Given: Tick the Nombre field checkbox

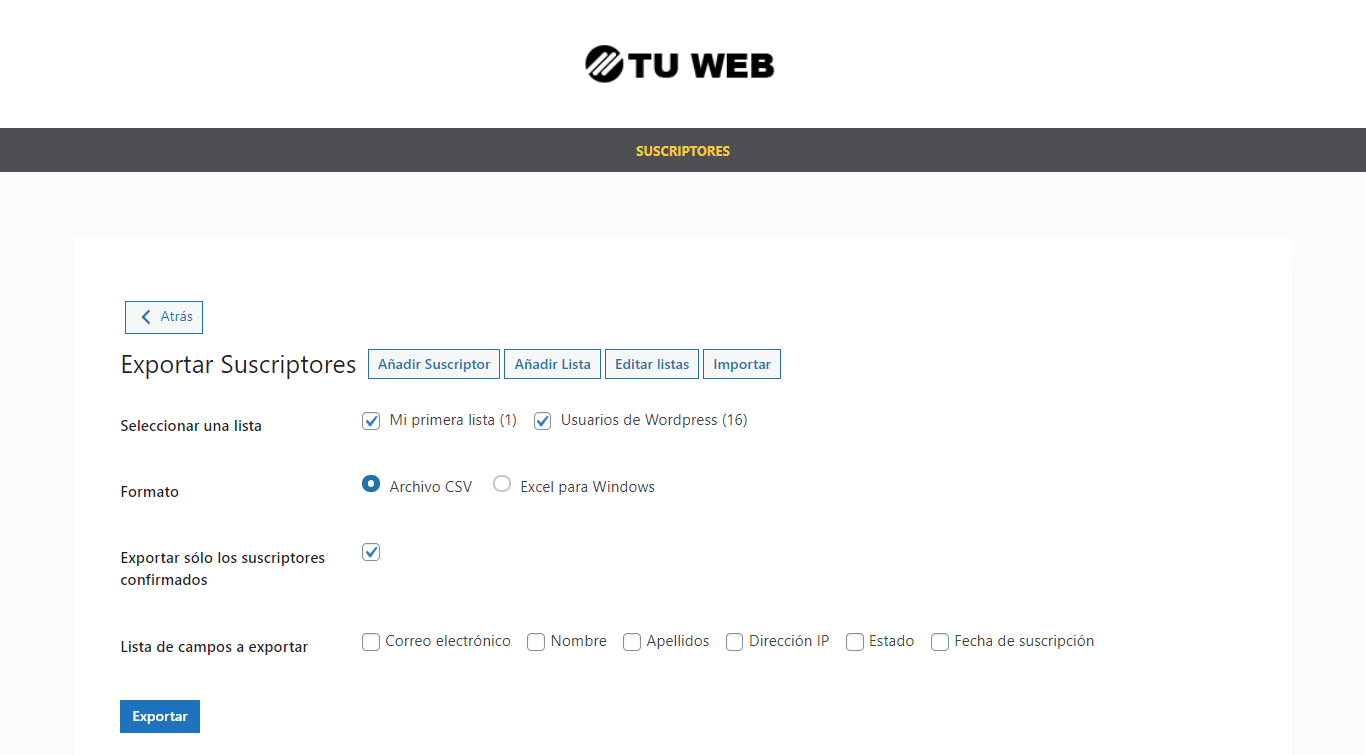Looking at the screenshot, I should click(x=536, y=642).
